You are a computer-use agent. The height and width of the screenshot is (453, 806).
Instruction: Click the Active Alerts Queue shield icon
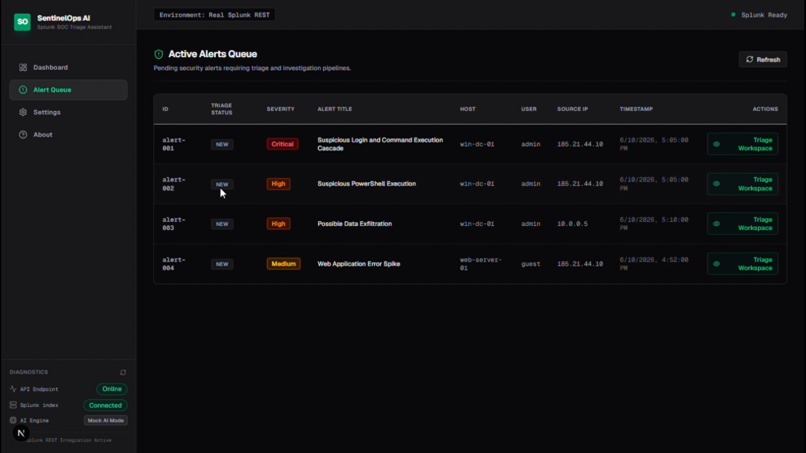159,54
